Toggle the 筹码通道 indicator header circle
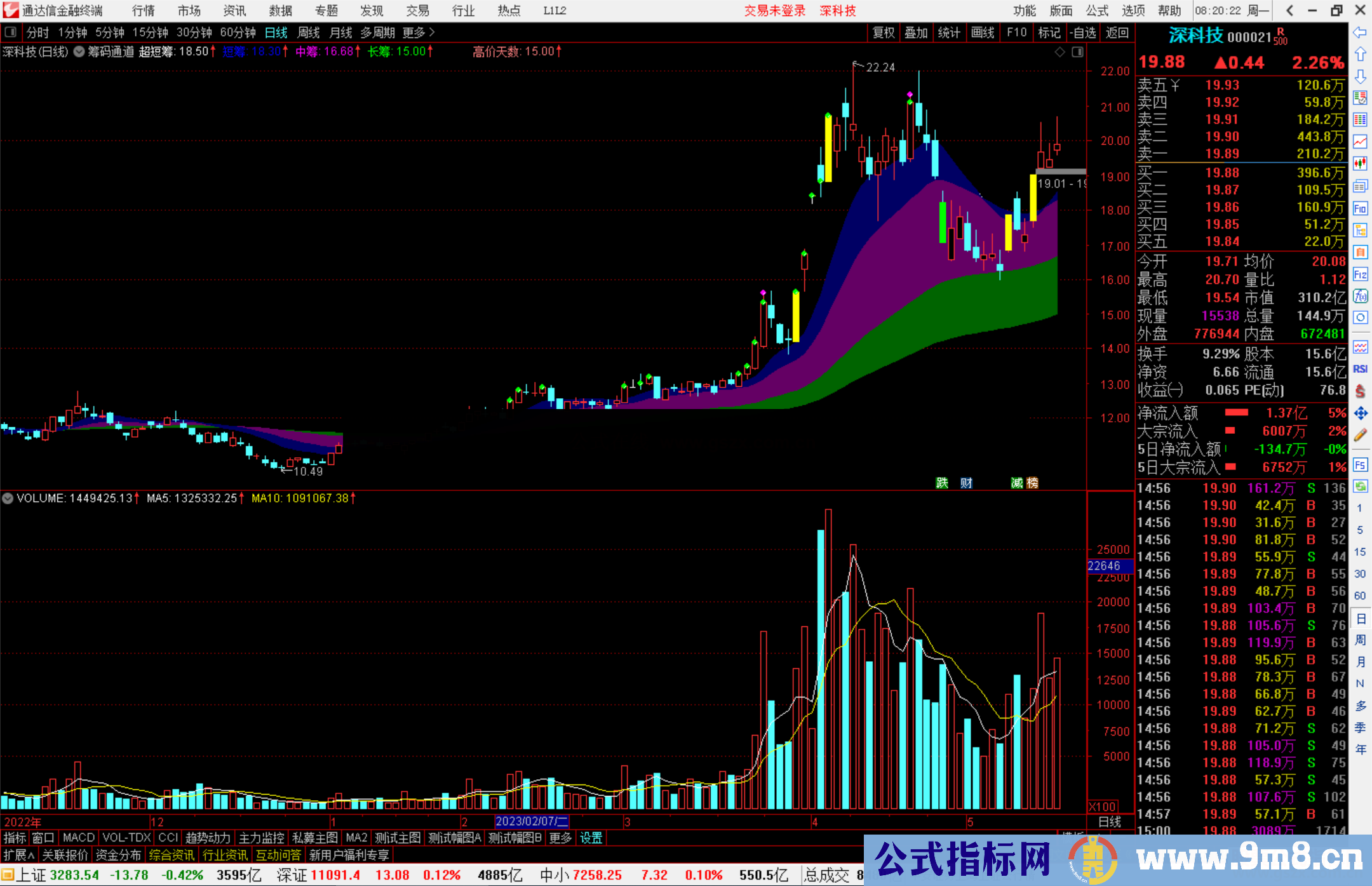The image size is (1372, 886). pyautogui.click(x=79, y=51)
